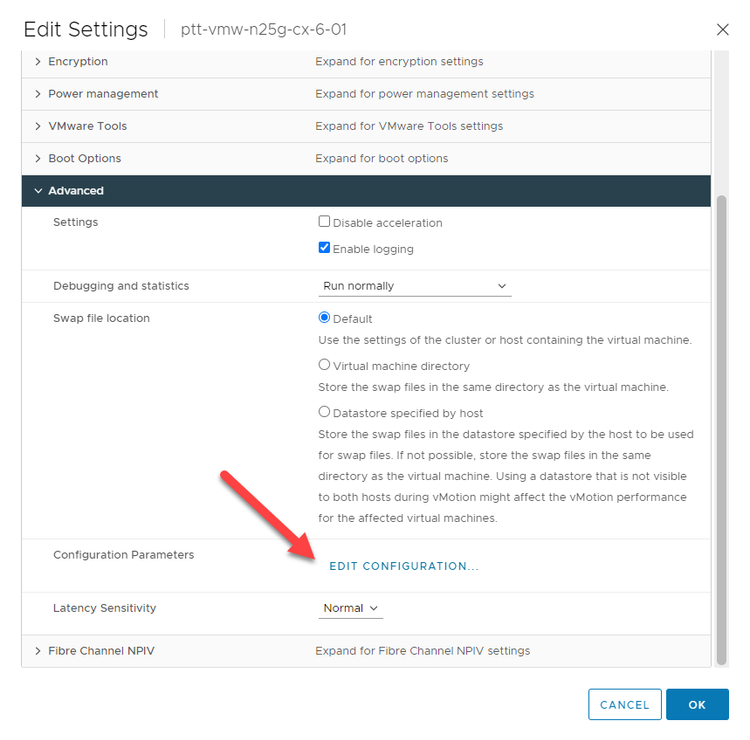Choose Datastore specified by host option
Screen dimensions: 750x740
point(324,411)
